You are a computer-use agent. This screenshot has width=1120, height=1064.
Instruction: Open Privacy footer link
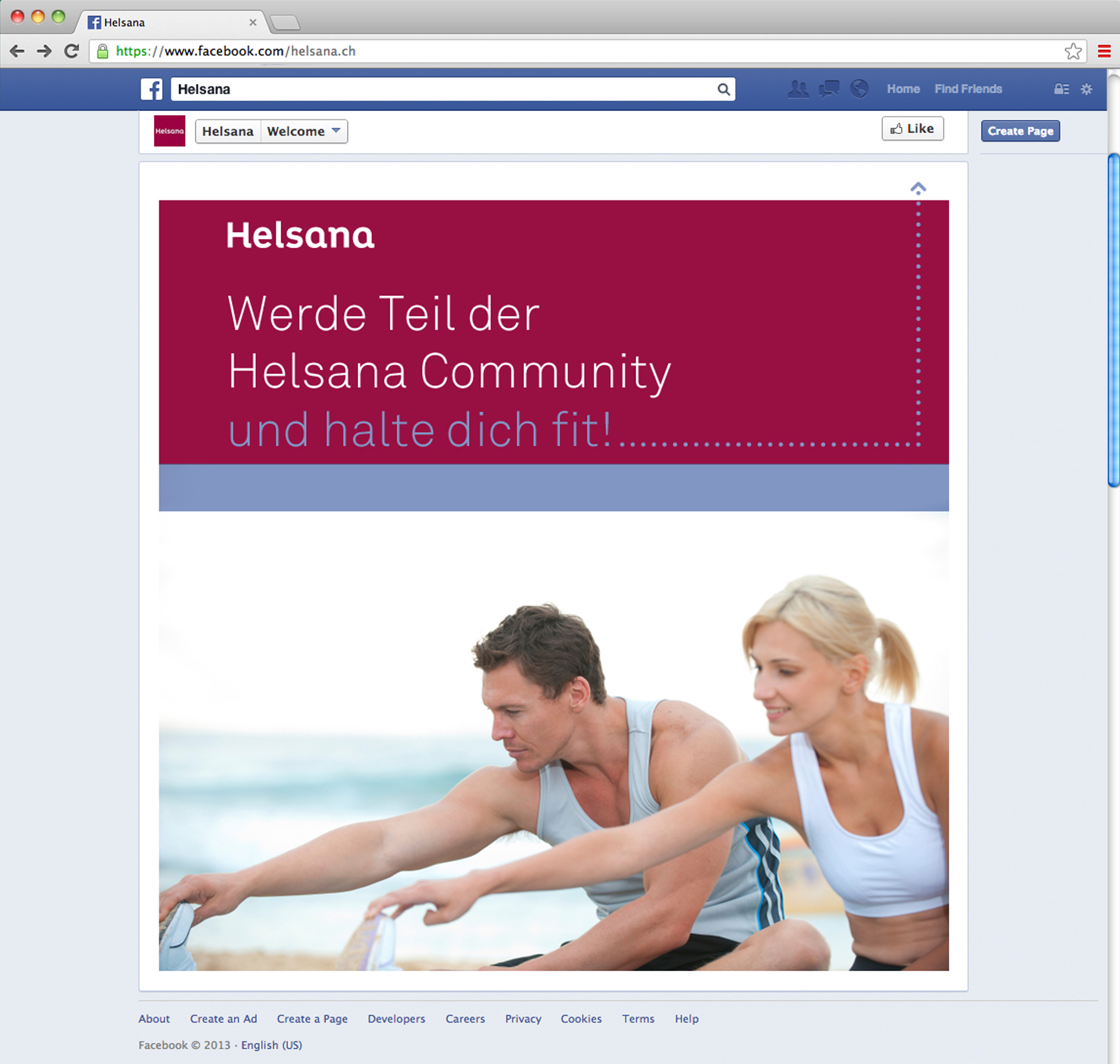[523, 1019]
